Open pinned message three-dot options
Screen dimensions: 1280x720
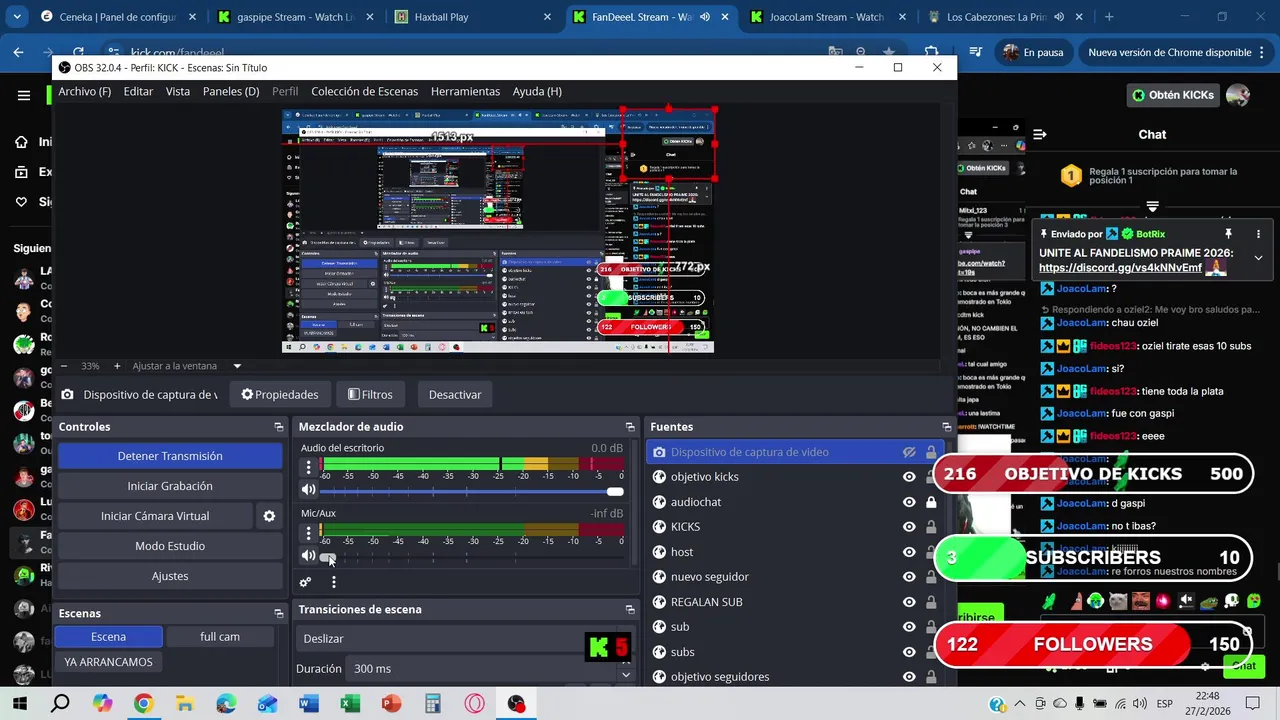(x=1258, y=234)
